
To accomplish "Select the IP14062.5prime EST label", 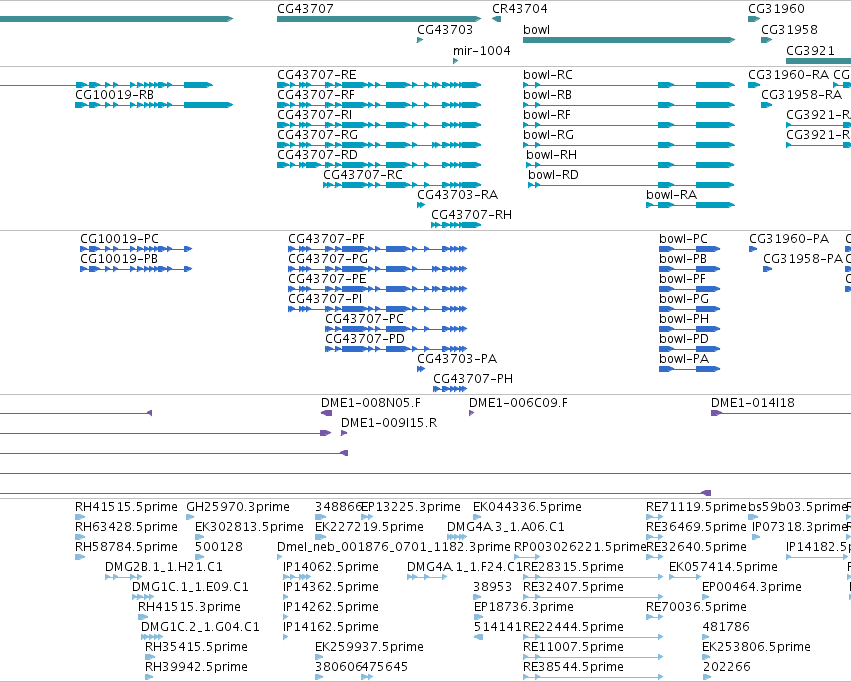I will (331, 568).
